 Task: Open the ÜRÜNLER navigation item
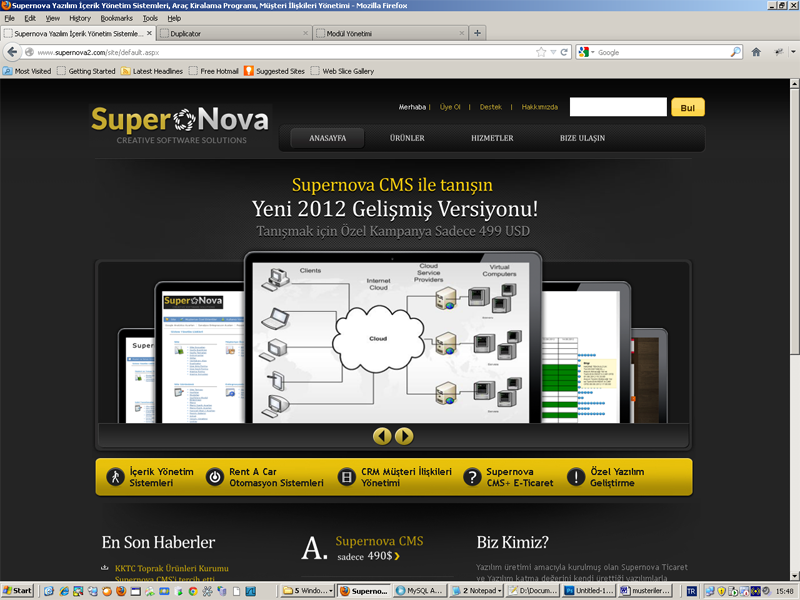[x=407, y=138]
